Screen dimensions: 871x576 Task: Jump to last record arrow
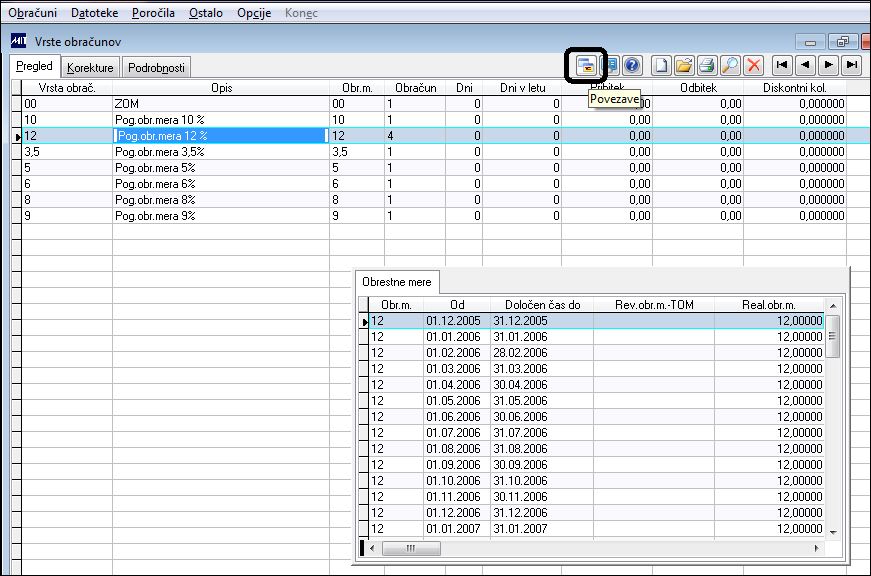[x=852, y=66]
